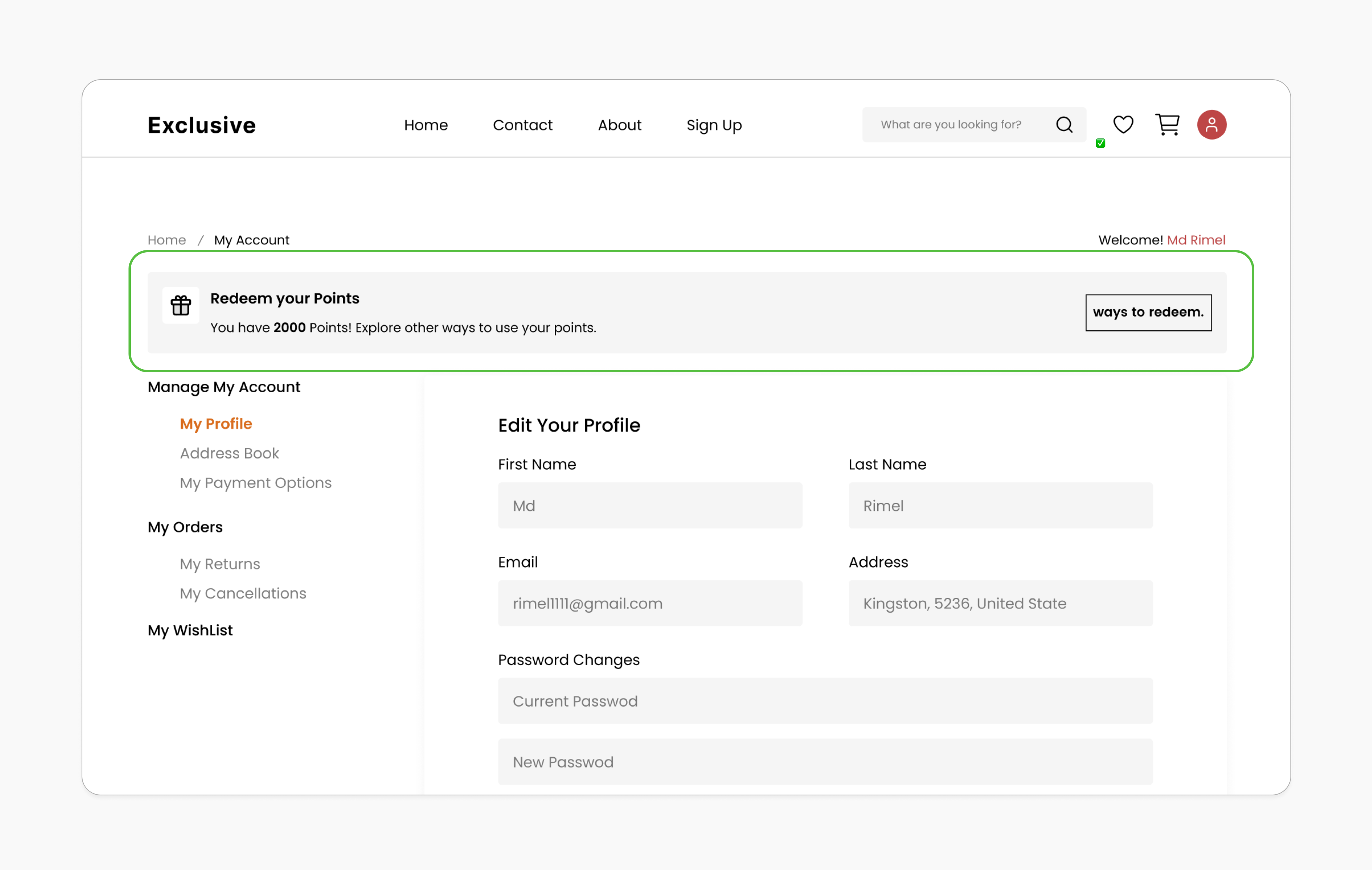This screenshot has width=1372, height=870.
Task: Click the Exclusive logo
Action: [x=201, y=125]
